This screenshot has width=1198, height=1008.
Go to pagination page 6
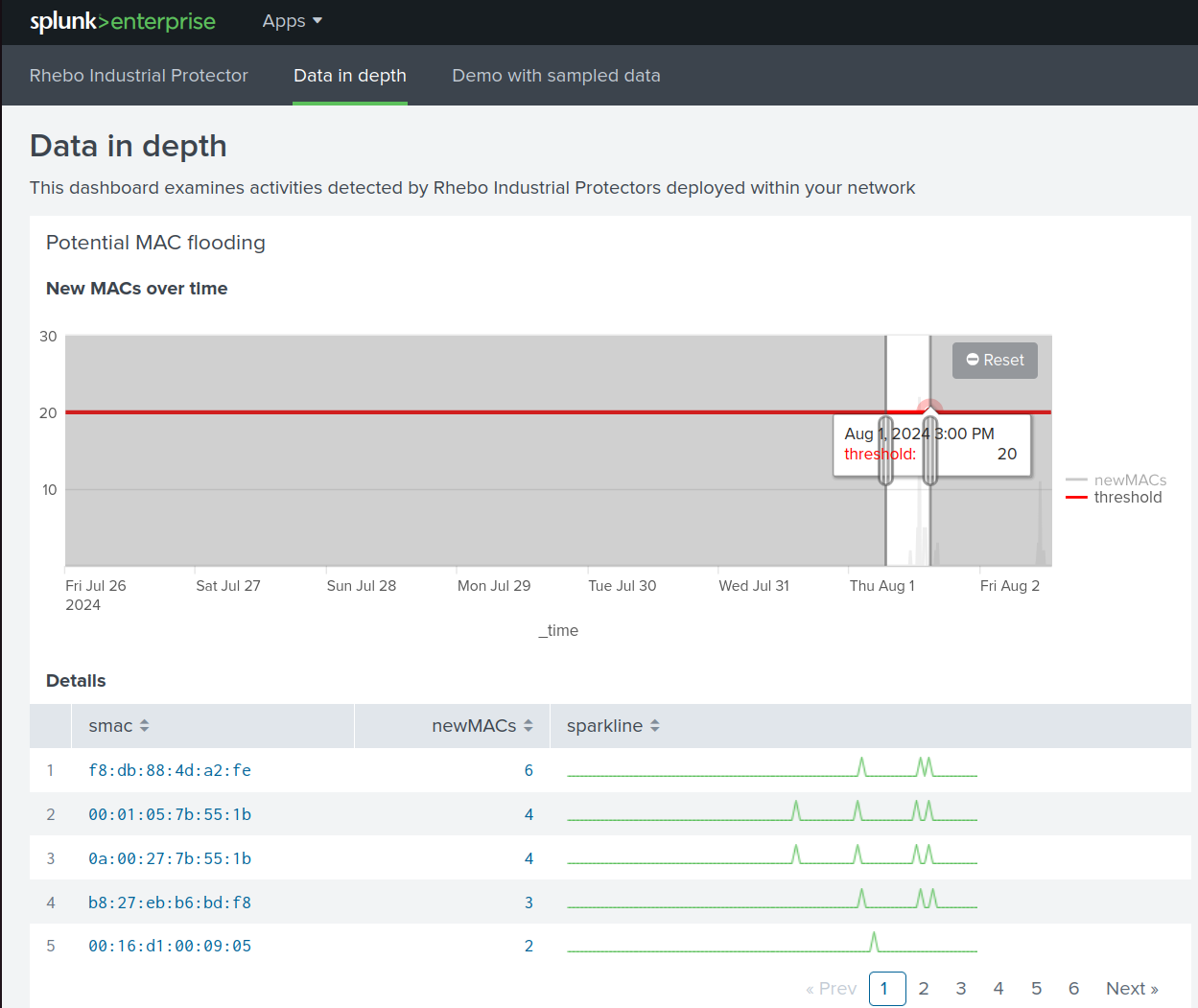1074,989
